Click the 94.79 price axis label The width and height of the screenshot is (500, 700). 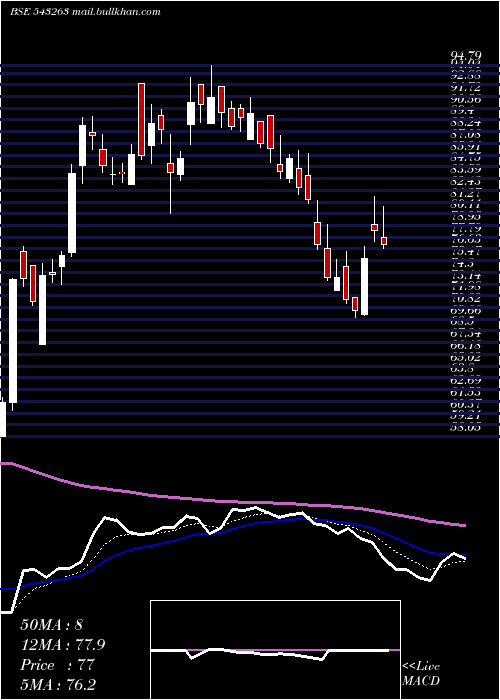pyautogui.click(x=466, y=55)
